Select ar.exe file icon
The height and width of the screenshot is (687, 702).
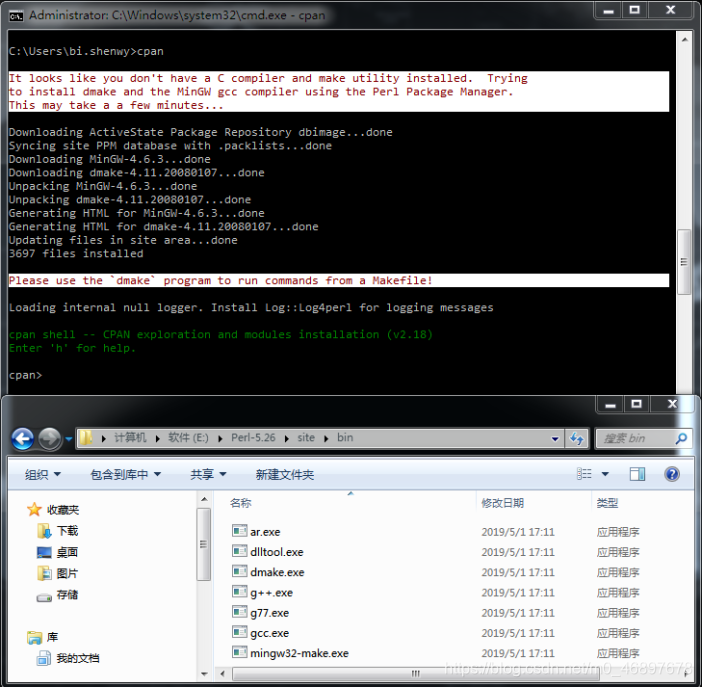[240, 531]
